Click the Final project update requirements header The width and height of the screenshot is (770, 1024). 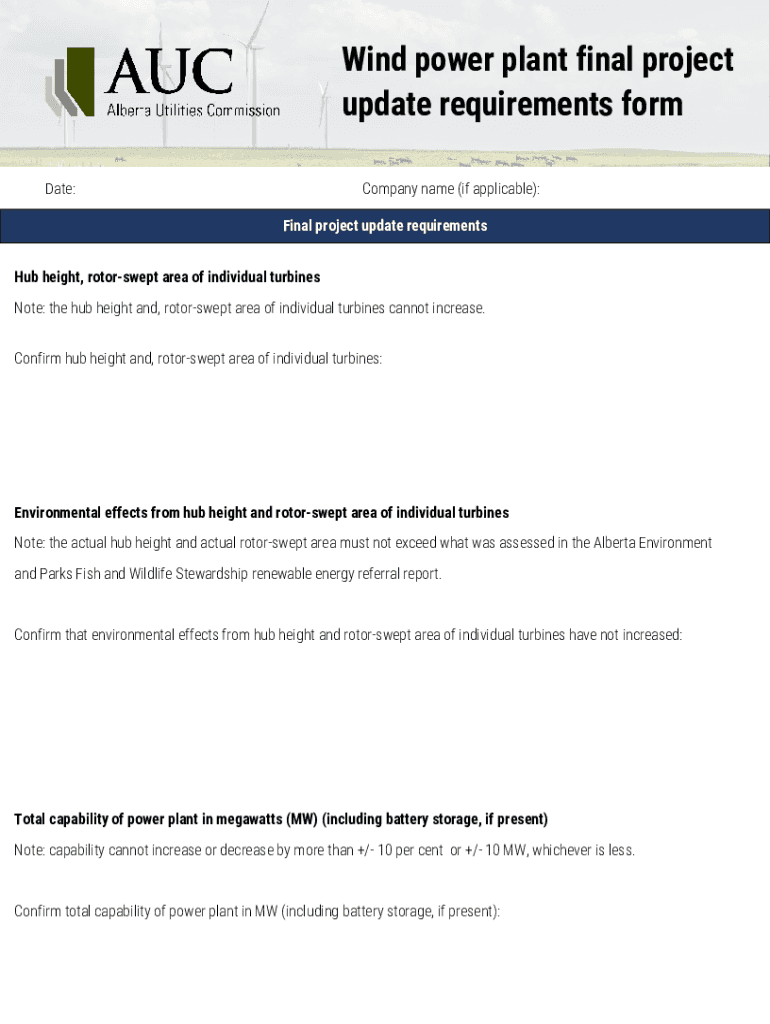(385, 226)
